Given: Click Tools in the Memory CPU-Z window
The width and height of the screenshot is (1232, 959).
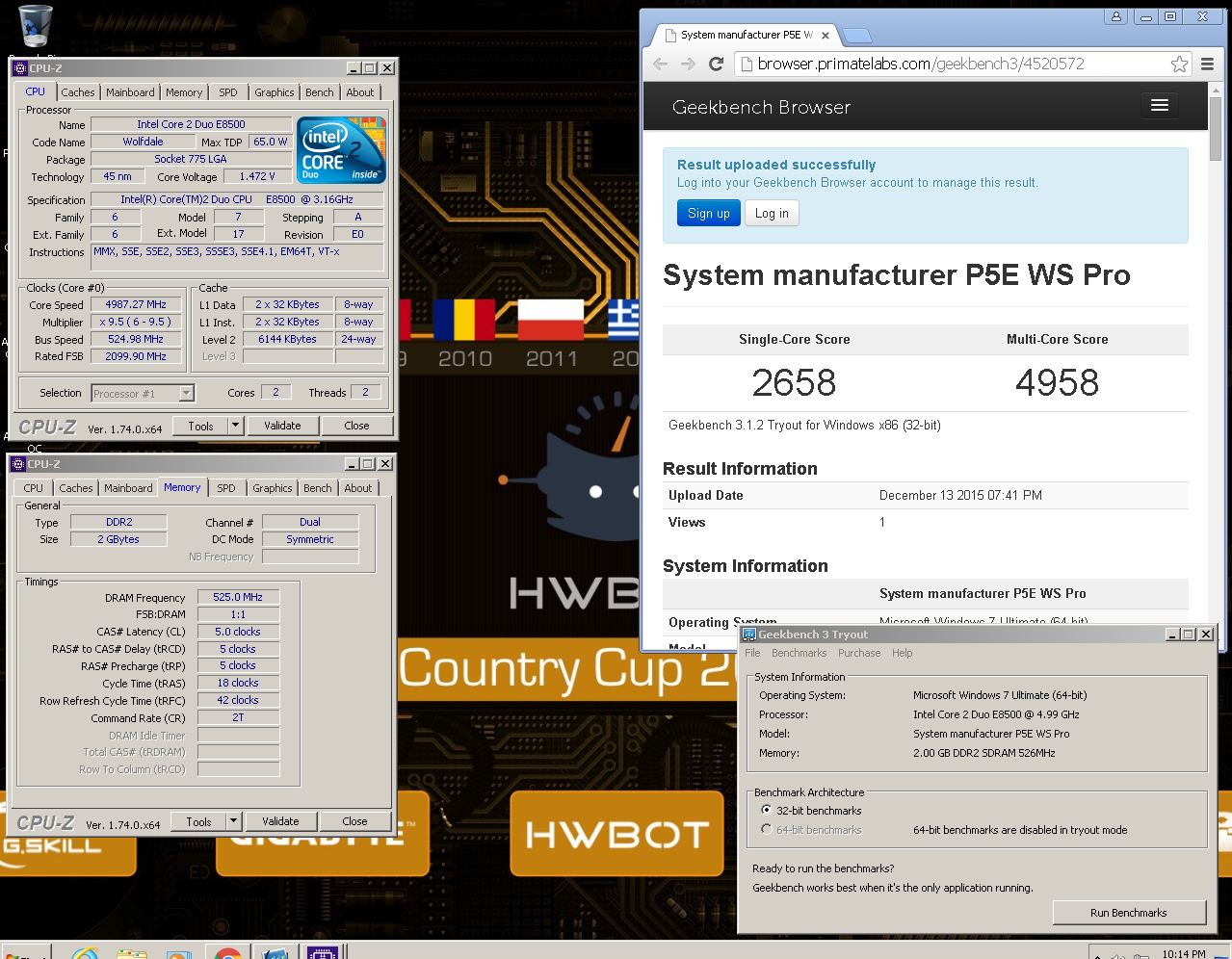Looking at the screenshot, I should [x=198, y=821].
